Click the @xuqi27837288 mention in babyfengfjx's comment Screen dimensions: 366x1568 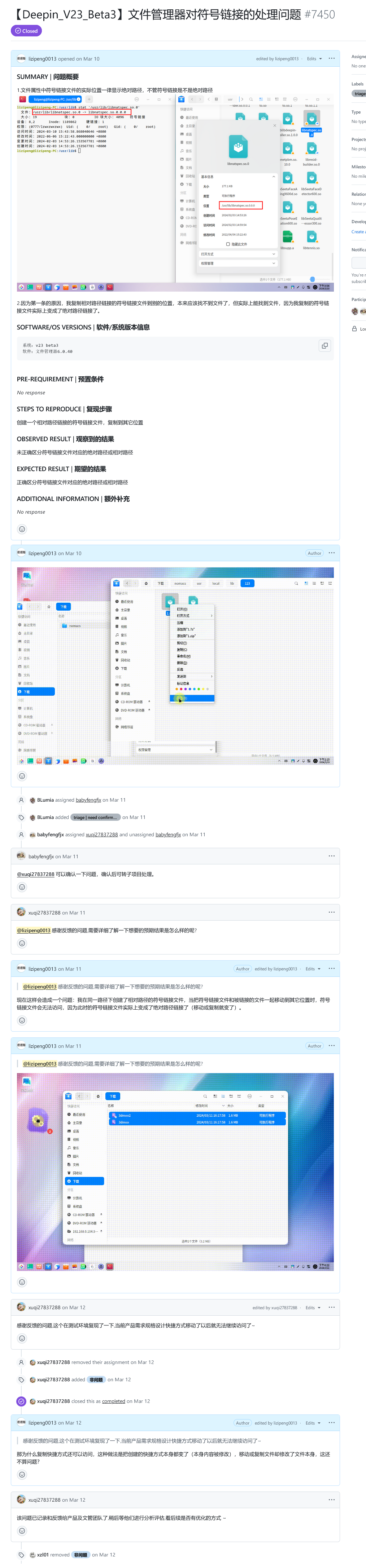pyautogui.click(x=35, y=874)
